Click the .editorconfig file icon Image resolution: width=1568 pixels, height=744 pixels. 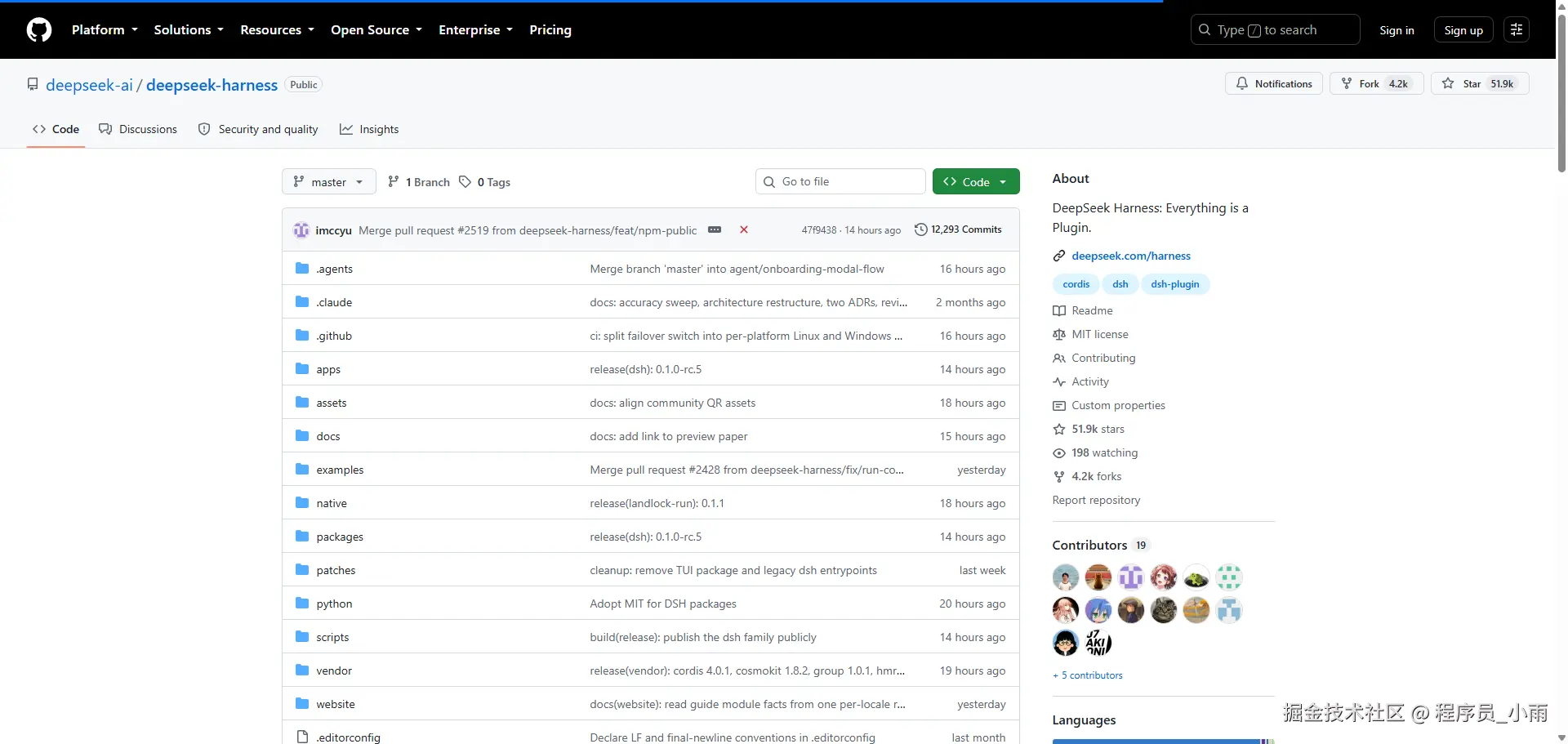(302, 737)
